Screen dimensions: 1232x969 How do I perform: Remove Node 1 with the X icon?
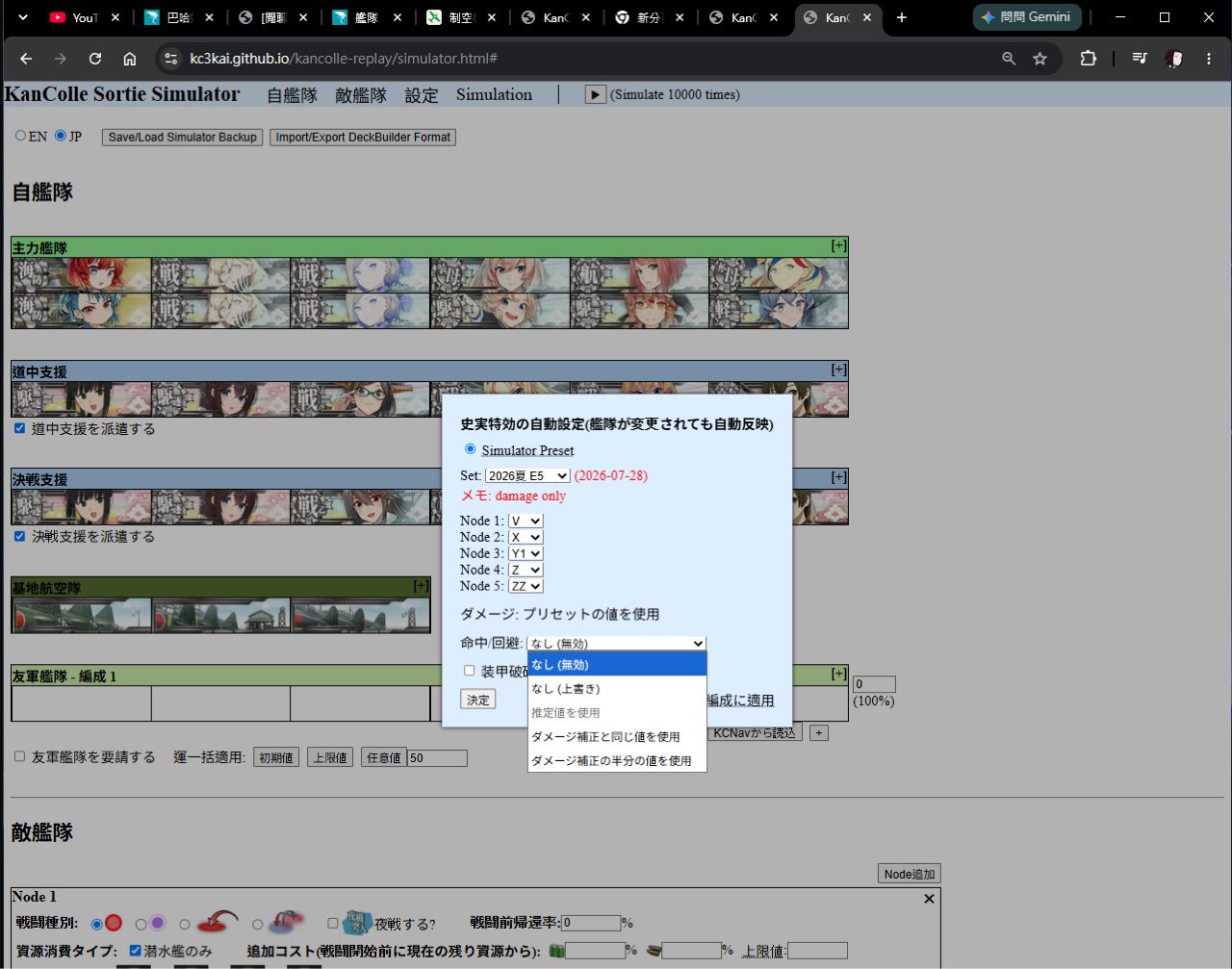pyautogui.click(x=929, y=899)
